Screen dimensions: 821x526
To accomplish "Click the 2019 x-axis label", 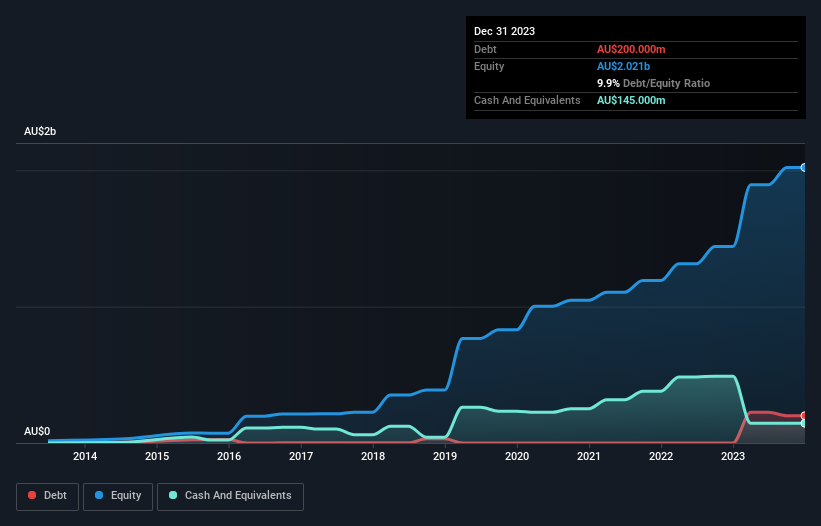I will tap(445, 456).
